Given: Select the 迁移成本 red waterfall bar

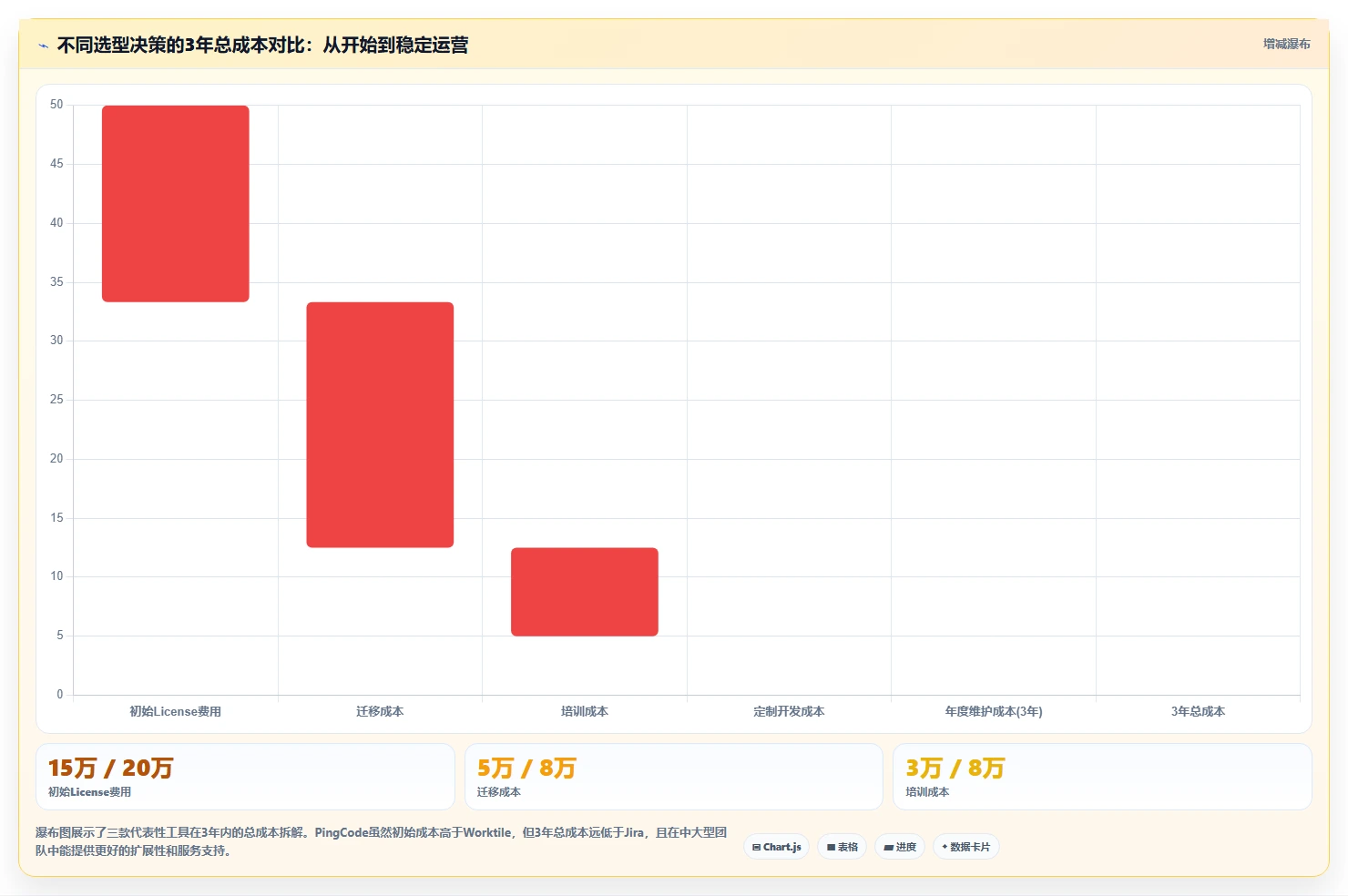Looking at the screenshot, I should [x=380, y=425].
